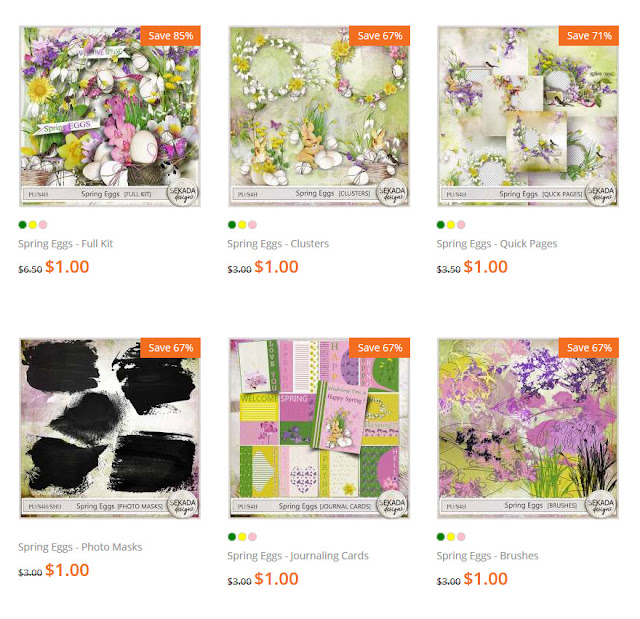This screenshot has height=619, width=640.
Task: Select pink swatch under Brushes
Action: [461, 537]
